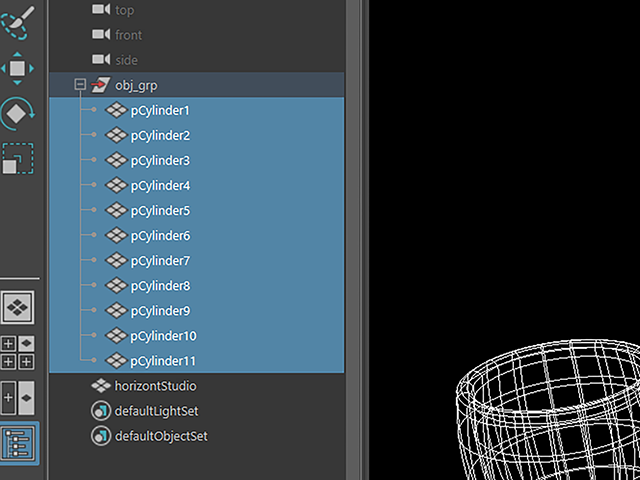Click mesh icon beside pCylinder5
This screenshot has width=640, height=480.
116,210
